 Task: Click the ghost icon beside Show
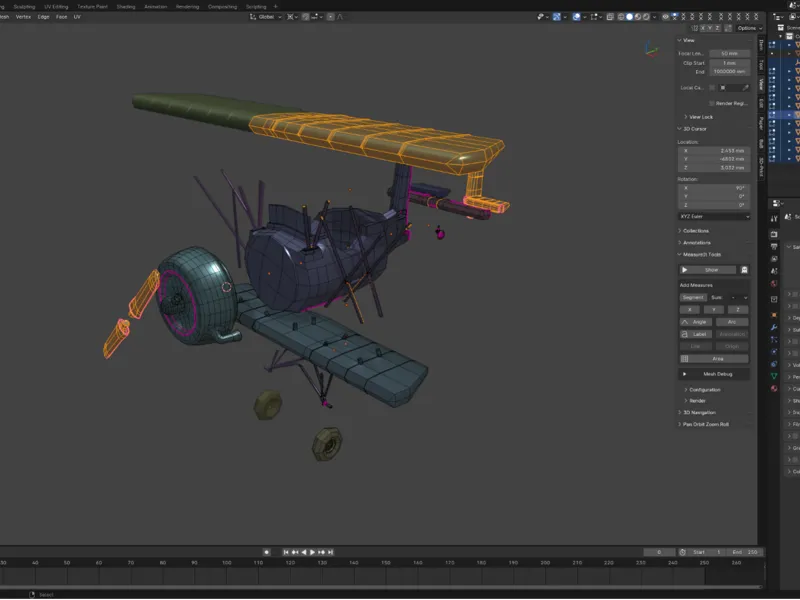(x=744, y=270)
